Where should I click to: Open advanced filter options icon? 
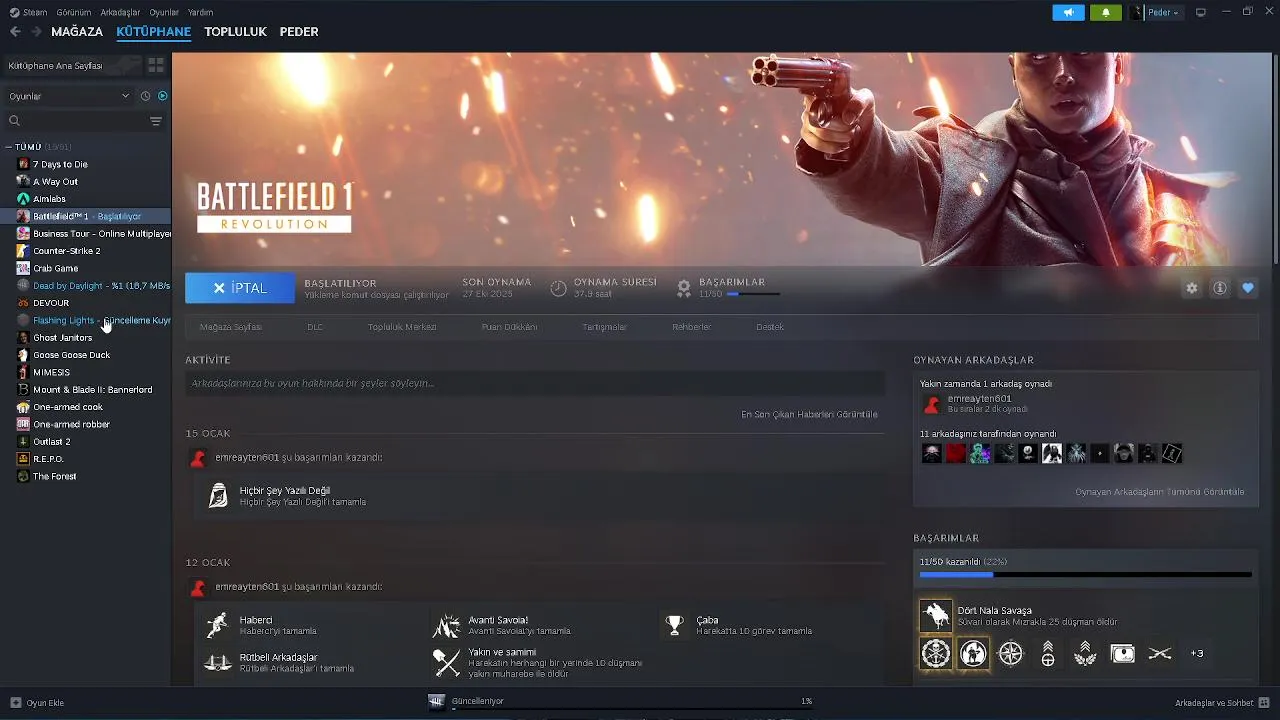click(x=156, y=121)
